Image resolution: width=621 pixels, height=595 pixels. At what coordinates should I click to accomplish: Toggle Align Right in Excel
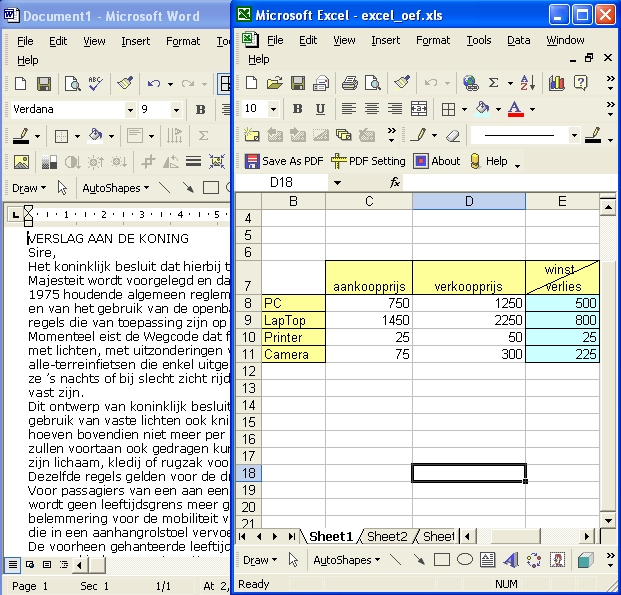[x=395, y=109]
